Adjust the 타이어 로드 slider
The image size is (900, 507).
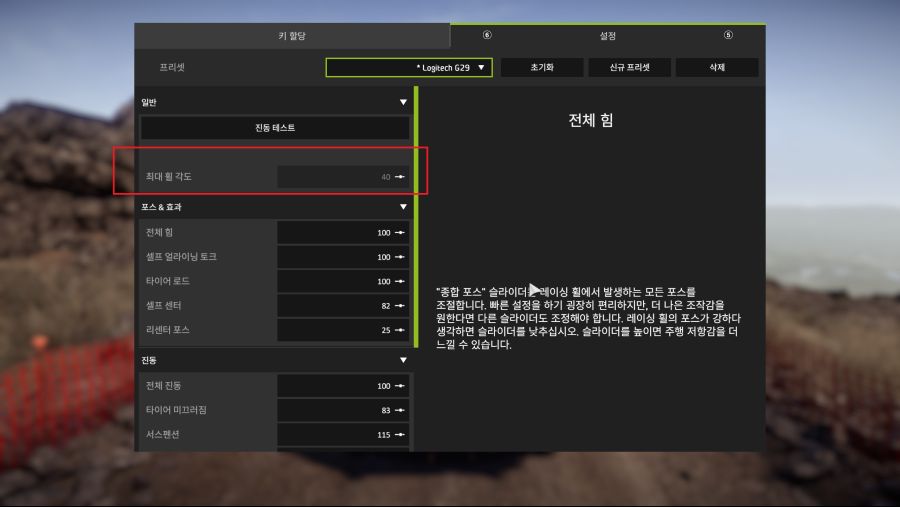coord(343,281)
